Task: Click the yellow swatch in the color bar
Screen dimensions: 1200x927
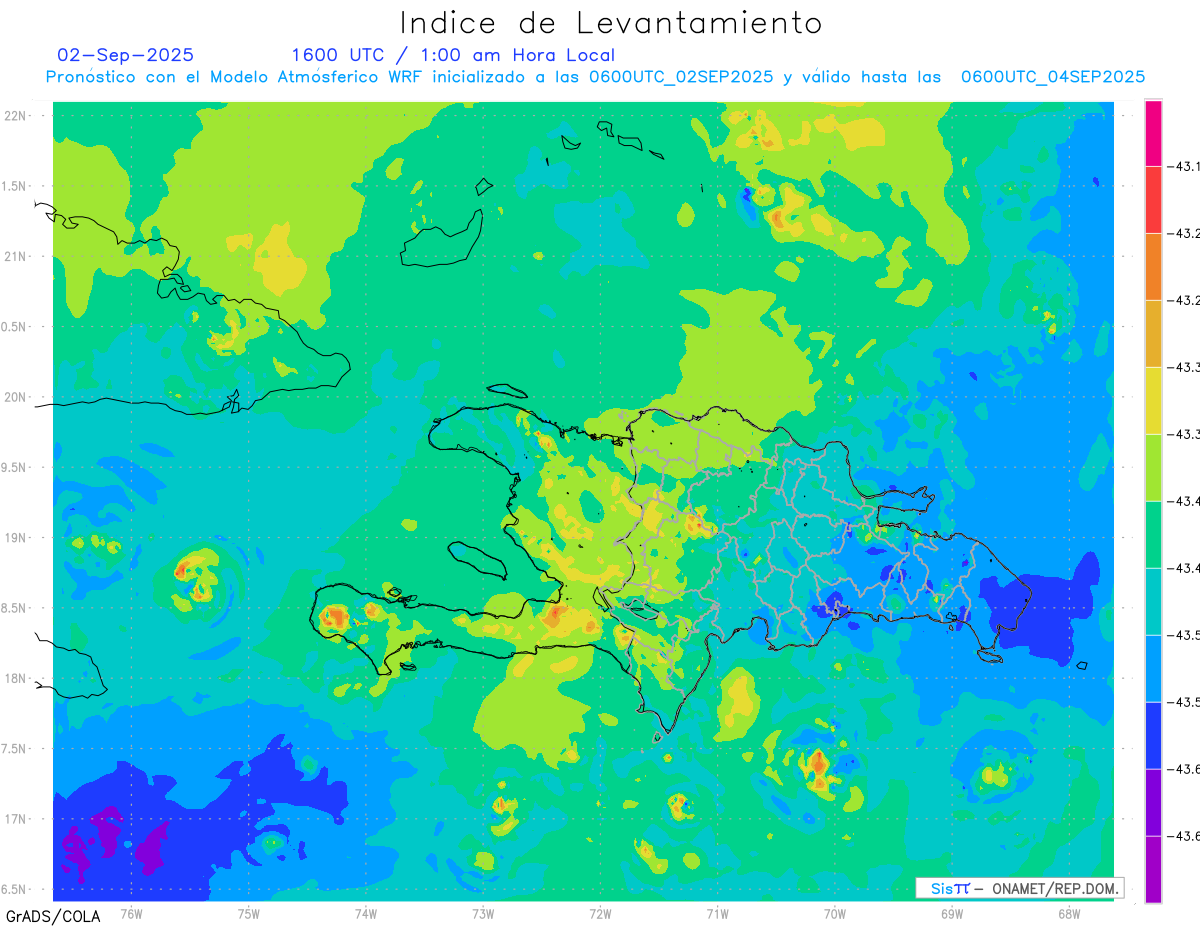Action: [x=1153, y=400]
